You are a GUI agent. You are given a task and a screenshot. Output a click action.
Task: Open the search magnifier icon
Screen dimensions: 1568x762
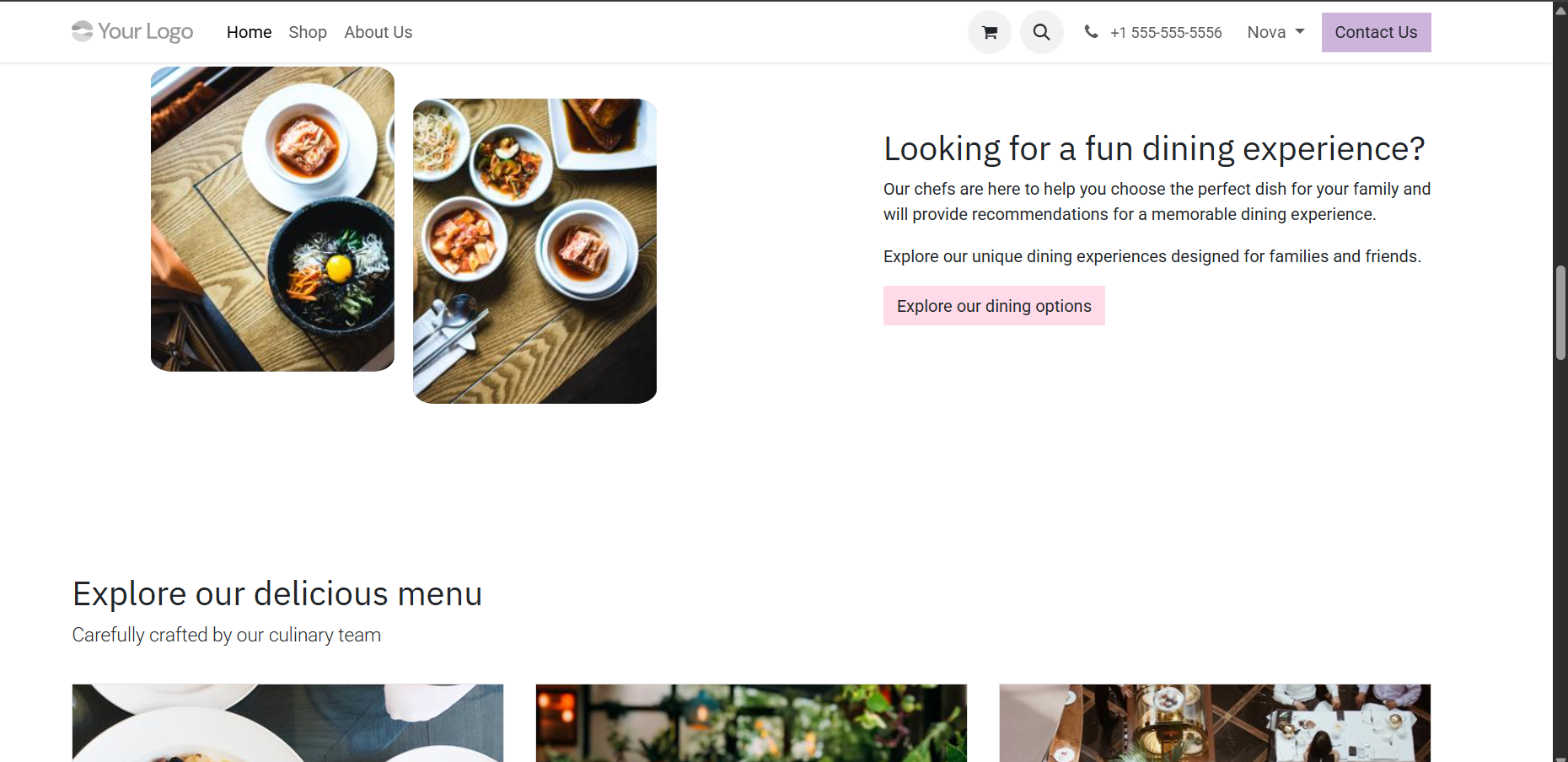(1042, 32)
